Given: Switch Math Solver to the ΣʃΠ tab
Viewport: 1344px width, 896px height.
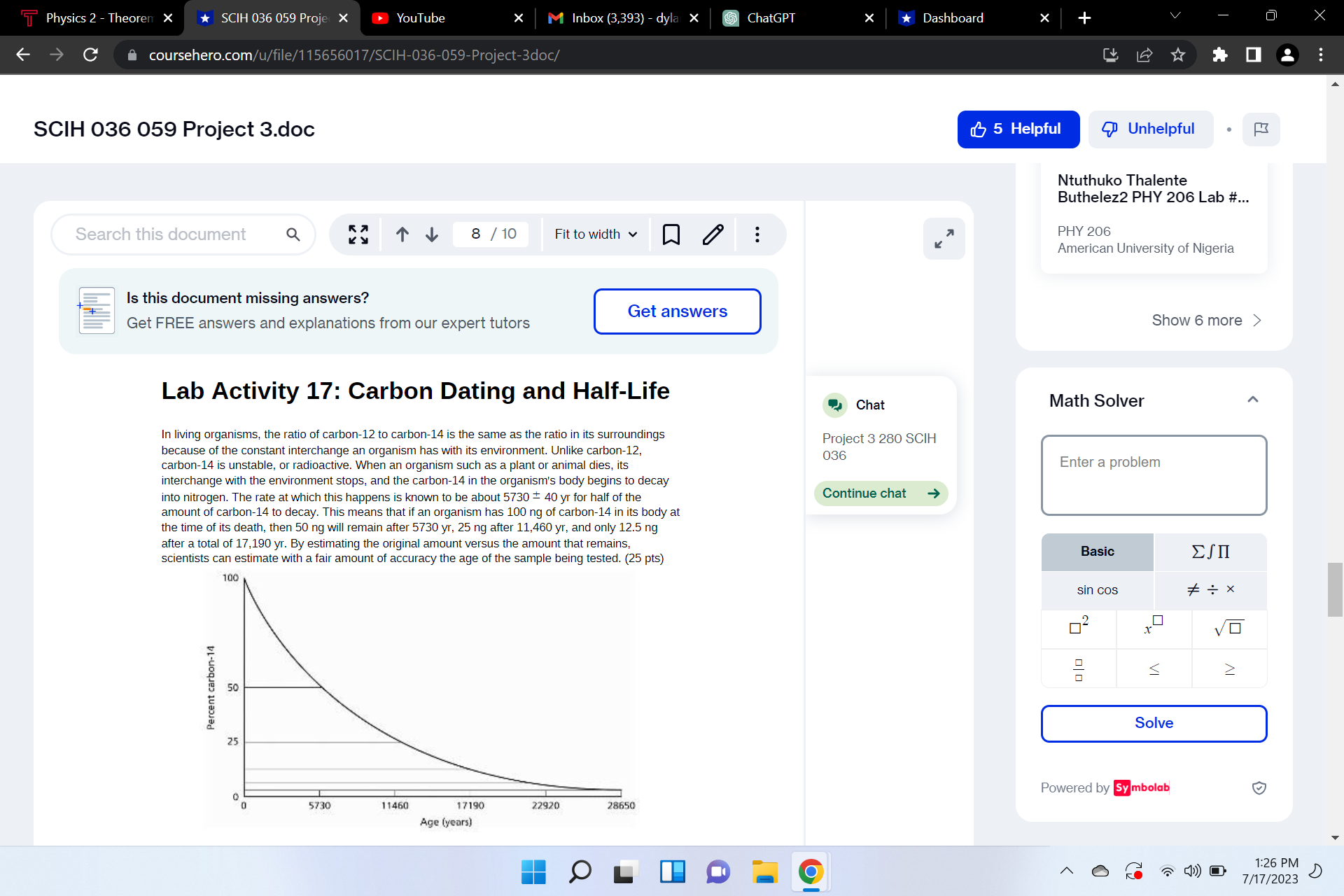Looking at the screenshot, I should [1209, 552].
